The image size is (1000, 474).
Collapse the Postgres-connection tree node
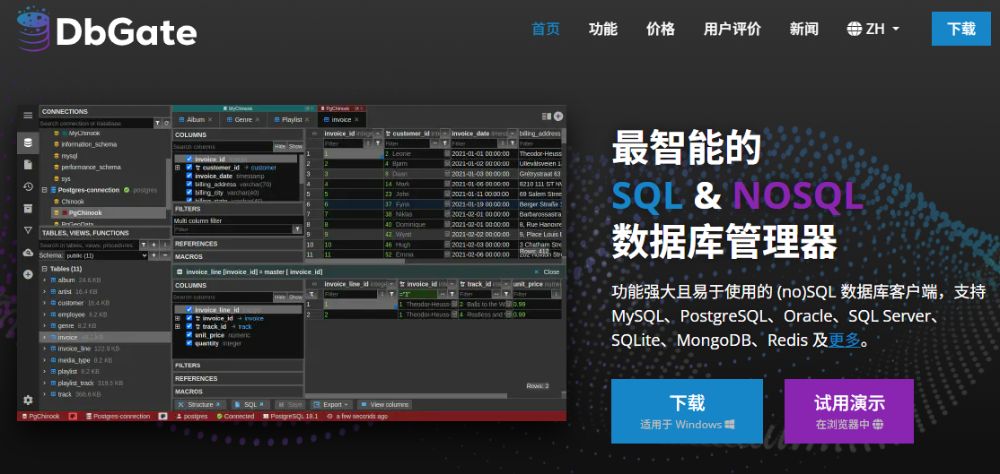click(45, 190)
